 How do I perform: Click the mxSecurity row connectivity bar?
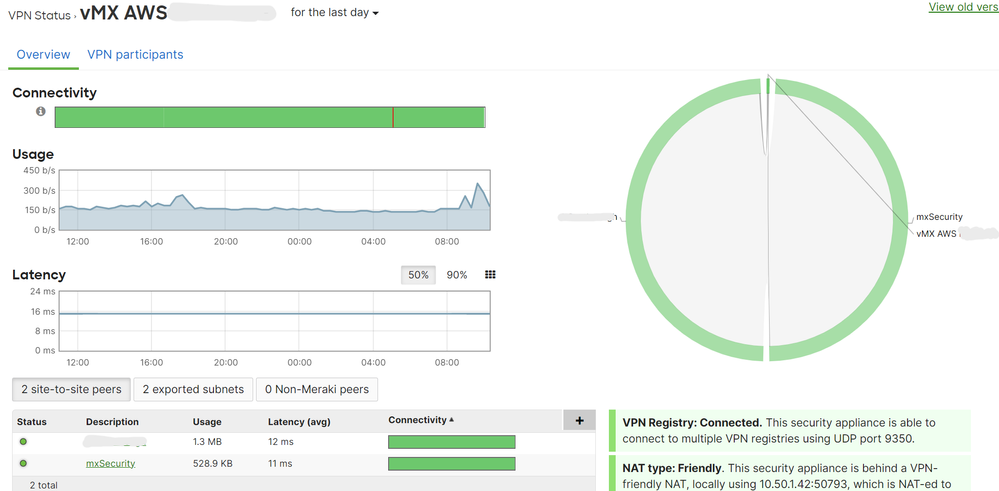[452, 464]
